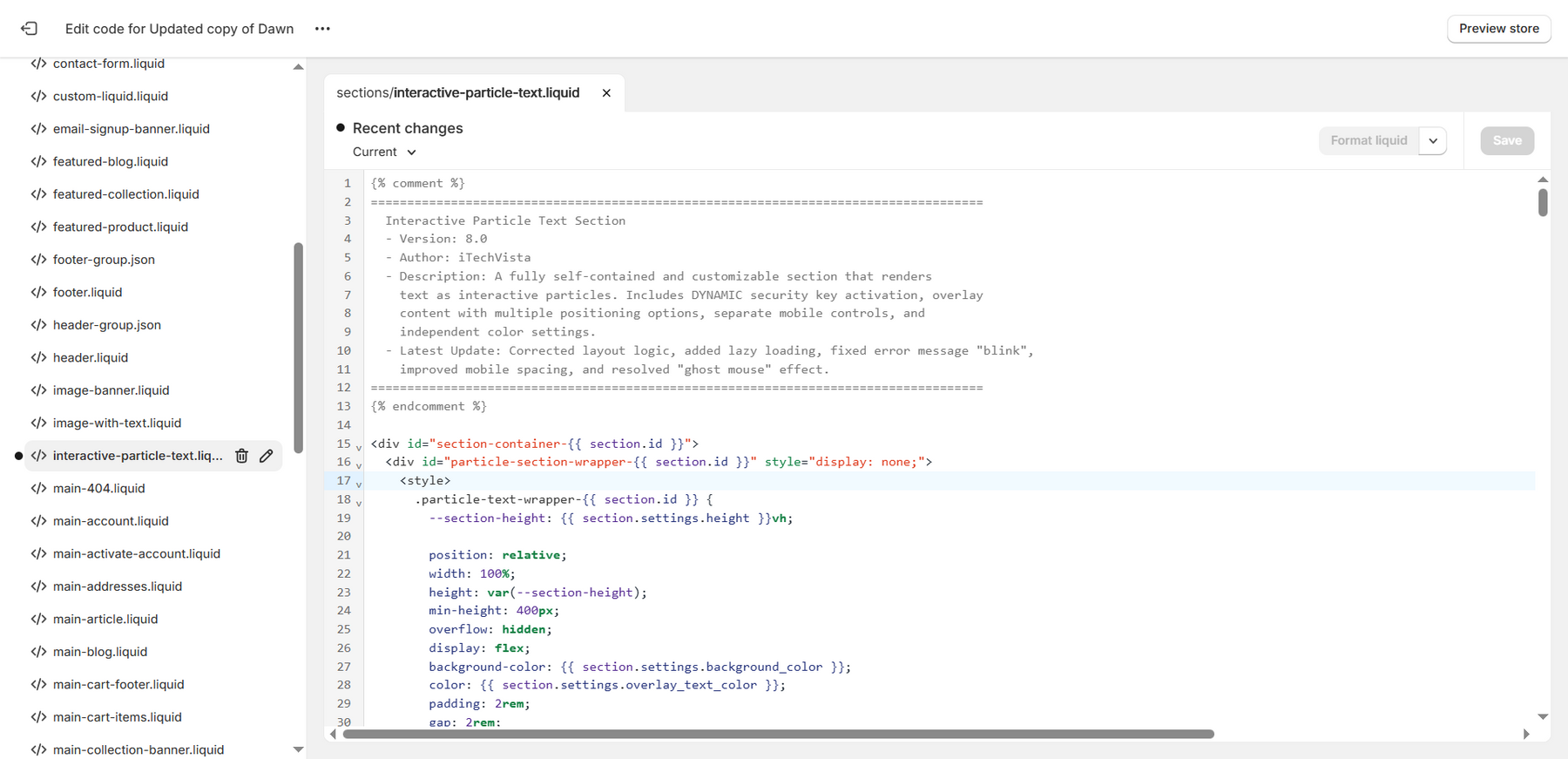Open featured-product.liquid file
Viewport: 1568px width, 759px height.
click(120, 227)
